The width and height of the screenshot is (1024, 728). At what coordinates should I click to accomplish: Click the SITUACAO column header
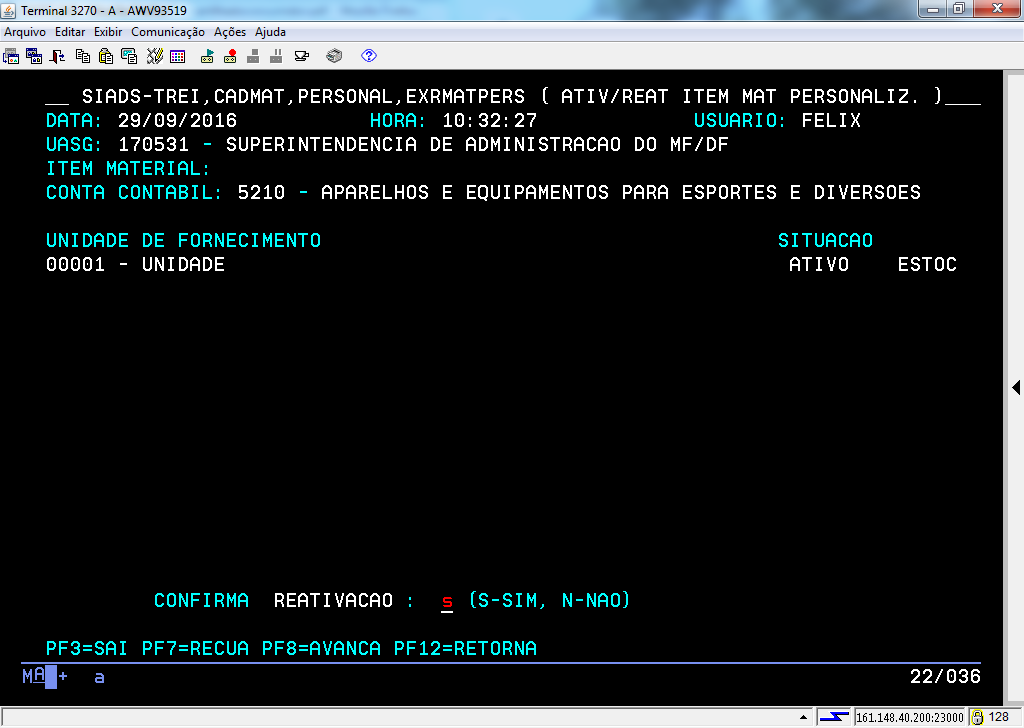pos(825,240)
